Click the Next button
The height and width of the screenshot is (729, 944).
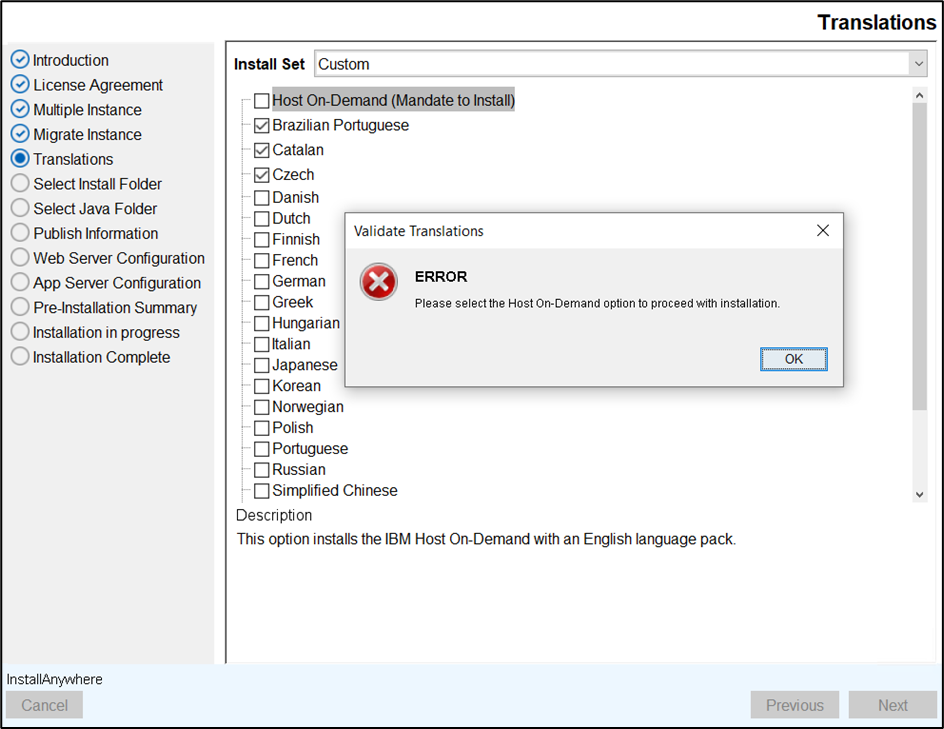[x=892, y=705]
